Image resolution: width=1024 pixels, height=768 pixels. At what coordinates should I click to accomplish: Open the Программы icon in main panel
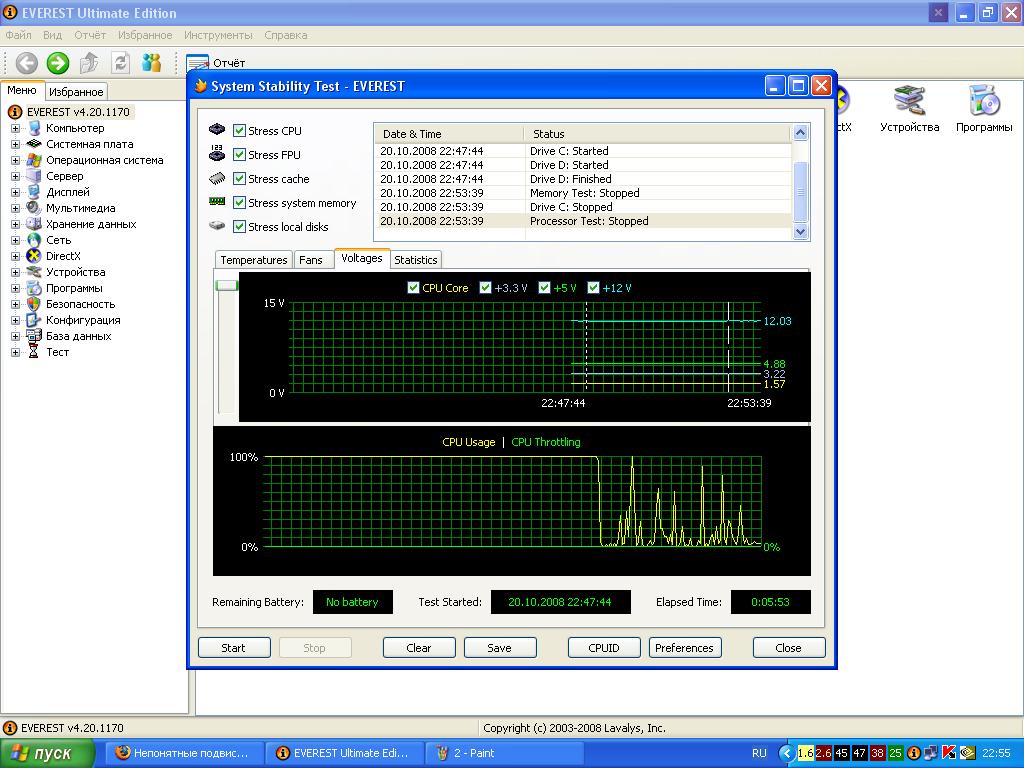tap(983, 101)
